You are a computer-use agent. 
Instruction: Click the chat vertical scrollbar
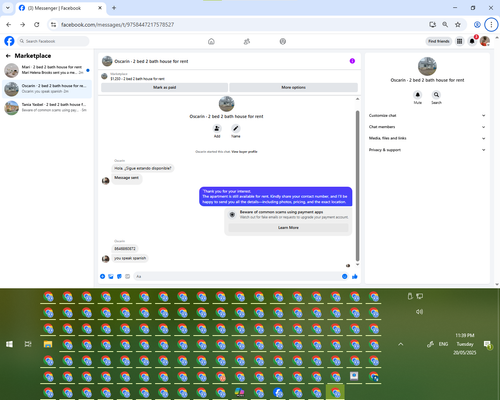coord(357,186)
